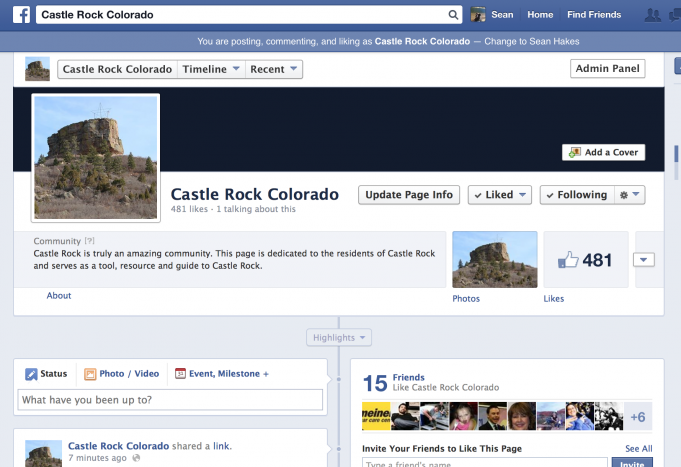Click Change to Sean Hakes link
This screenshot has height=467, width=681.
pyautogui.click(x=532, y=42)
